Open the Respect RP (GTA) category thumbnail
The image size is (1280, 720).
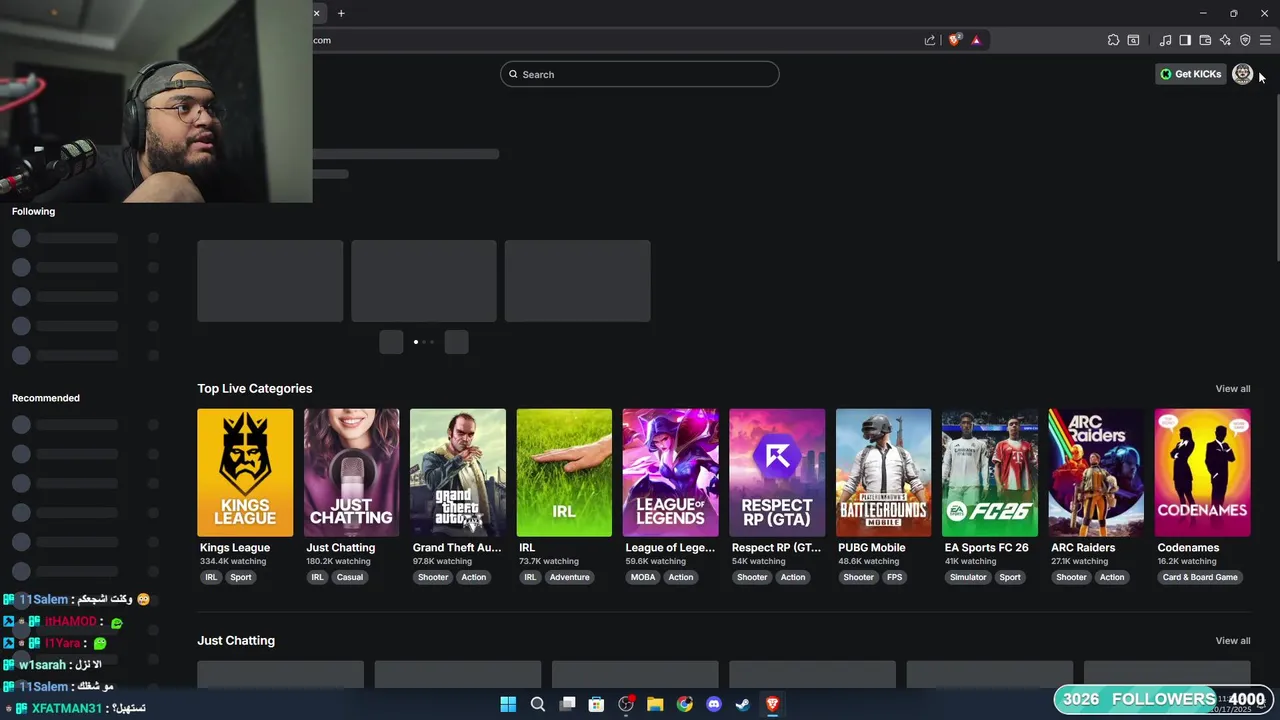coord(777,472)
